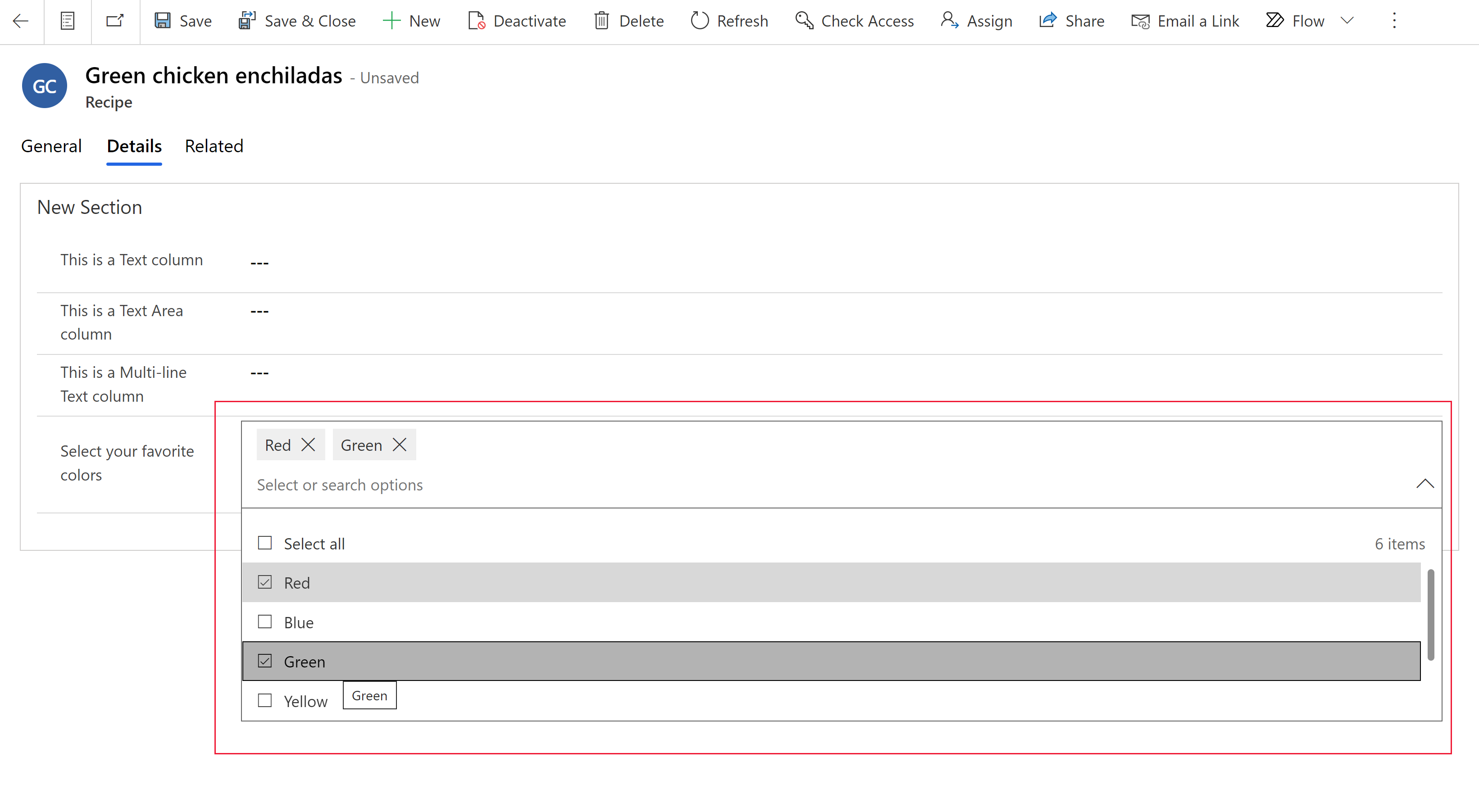Click the Flow icon in toolbar
Viewport: 1479px width, 812px height.
(1278, 20)
